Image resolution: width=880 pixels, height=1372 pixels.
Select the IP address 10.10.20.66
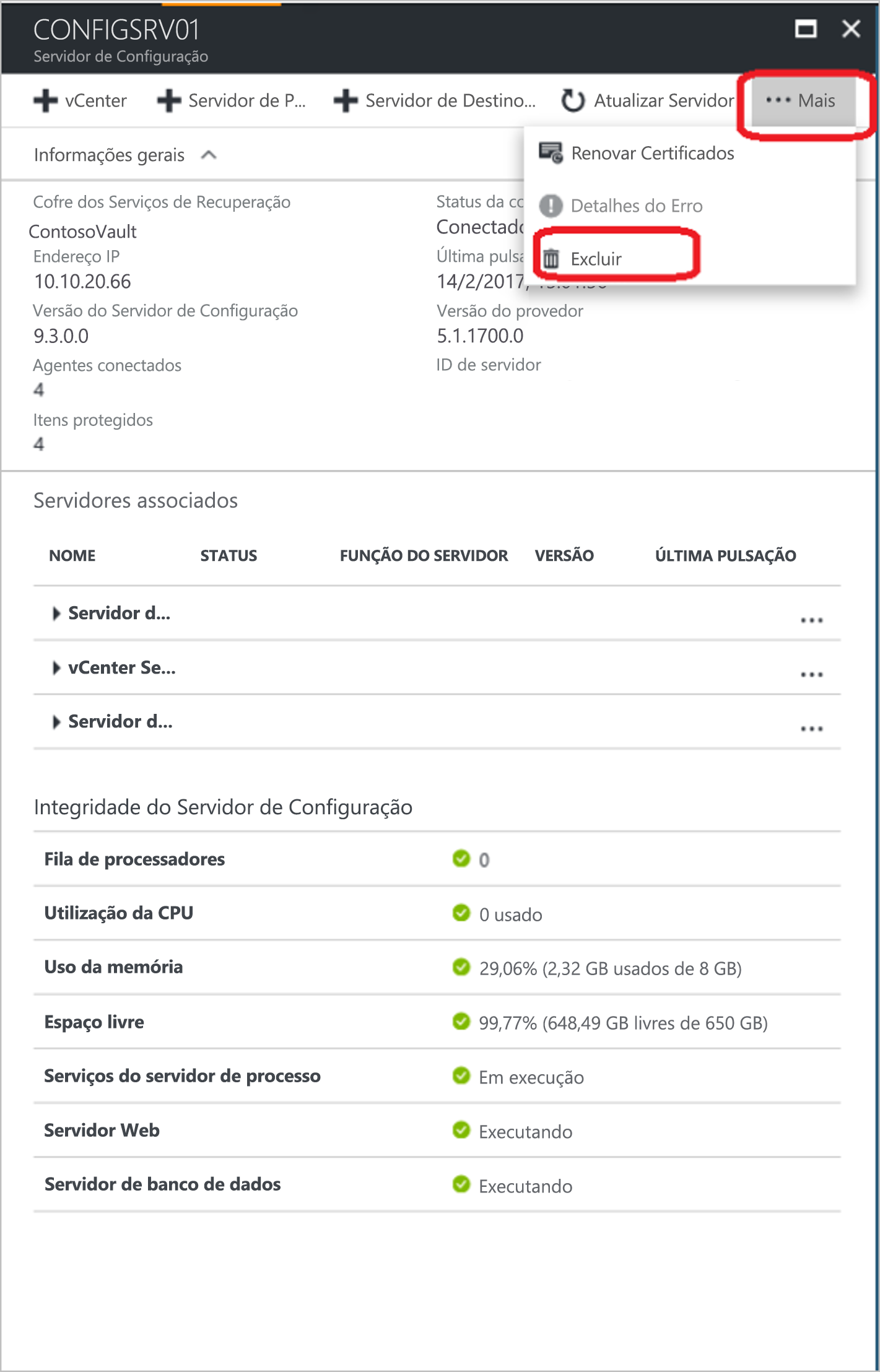pos(82,282)
